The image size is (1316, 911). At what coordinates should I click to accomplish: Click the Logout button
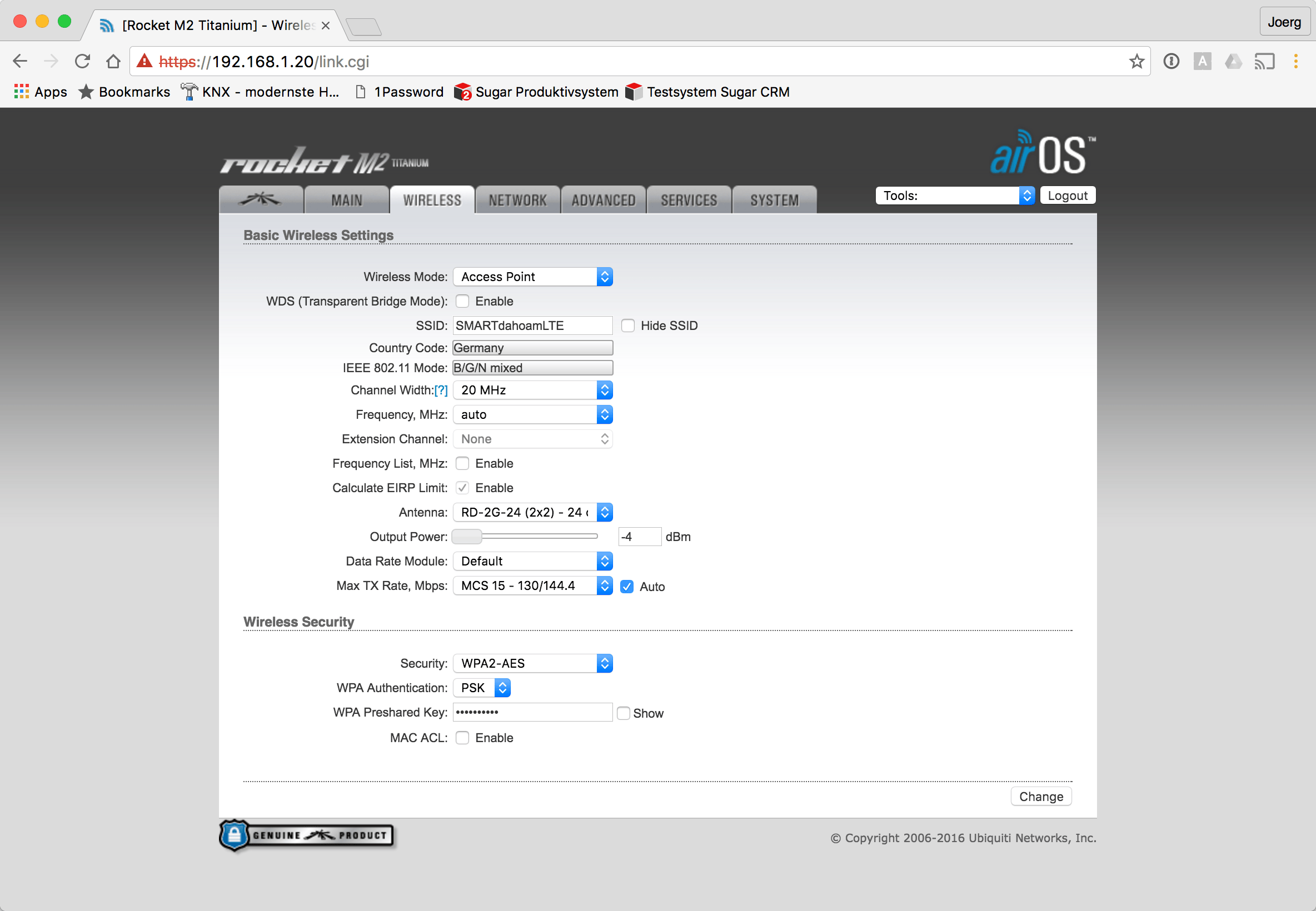[1068, 195]
